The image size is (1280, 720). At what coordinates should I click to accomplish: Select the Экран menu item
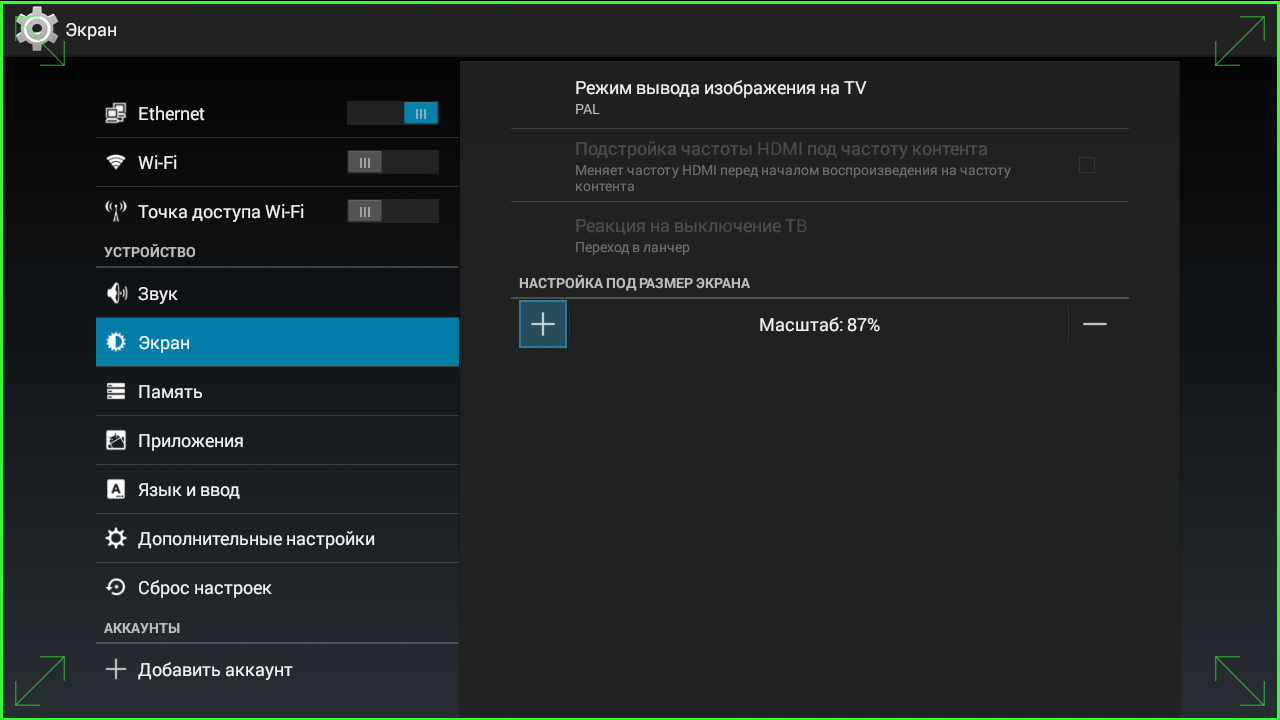277,343
